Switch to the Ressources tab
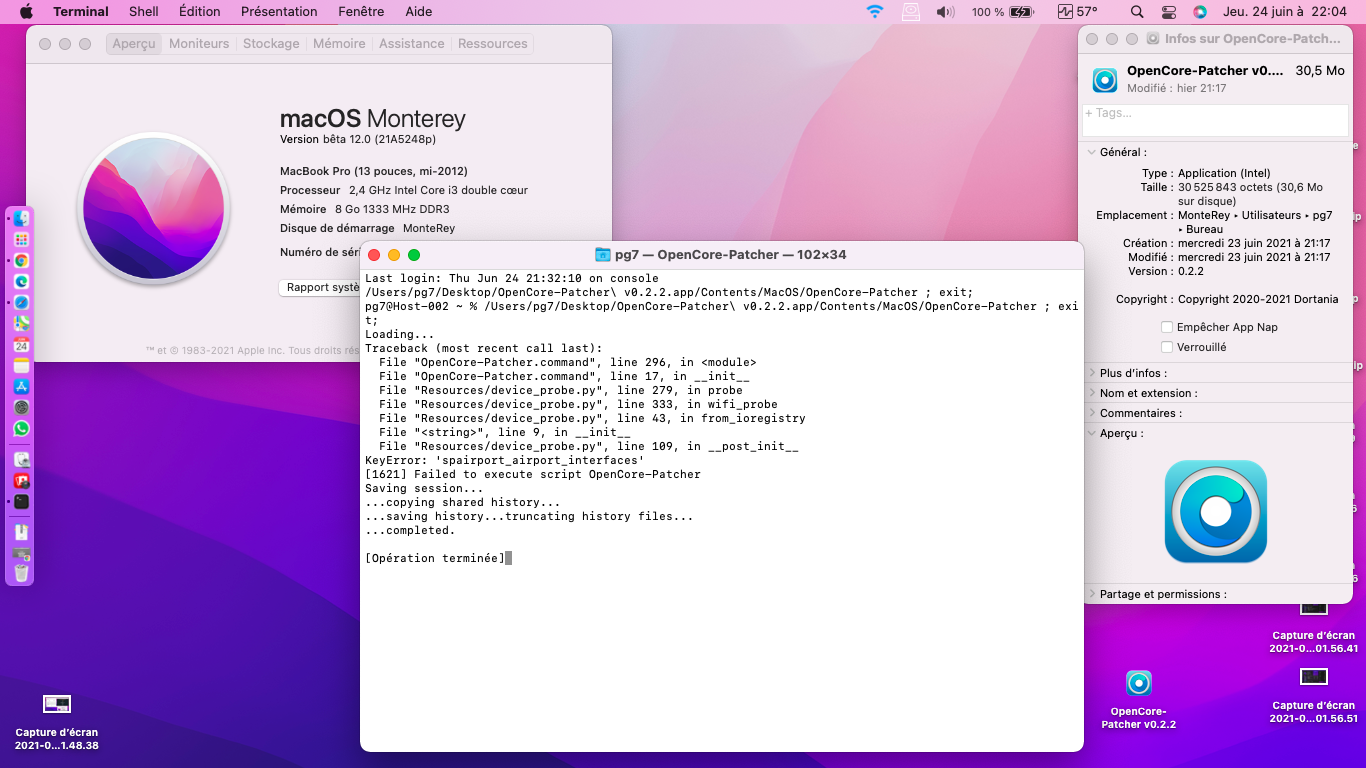This screenshot has width=1366, height=768. 493,44
